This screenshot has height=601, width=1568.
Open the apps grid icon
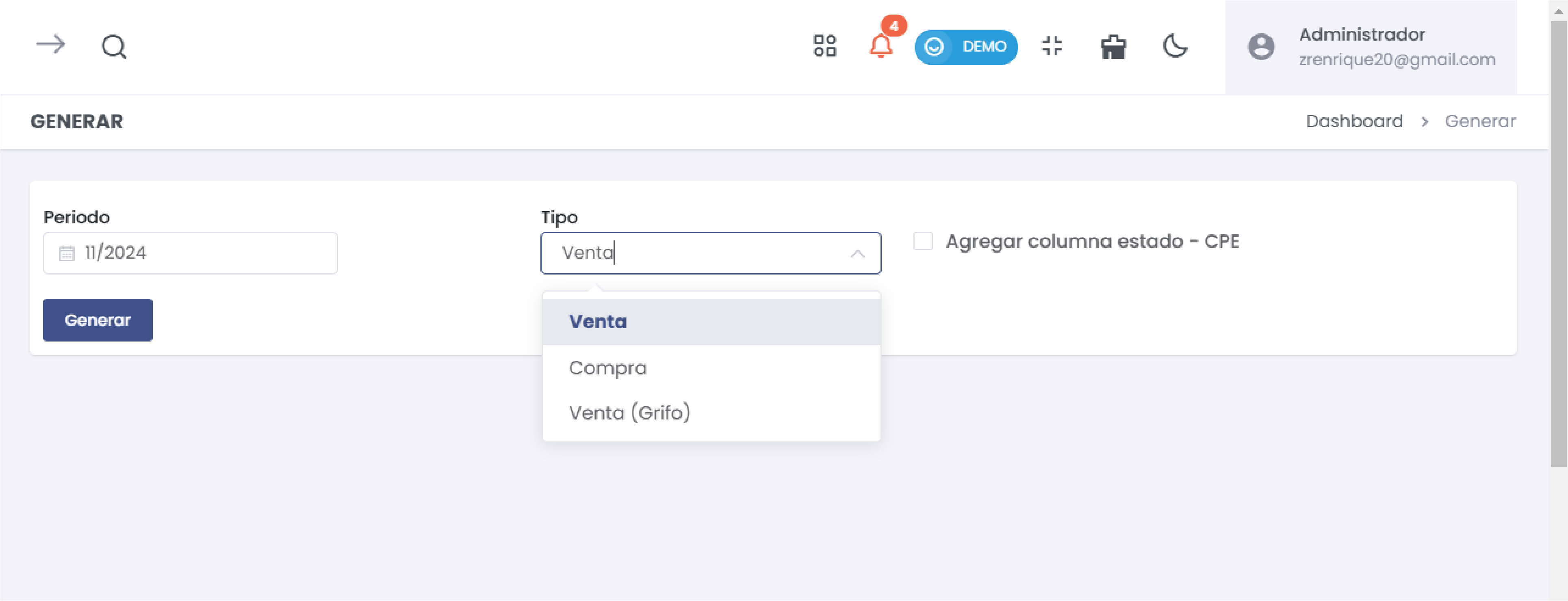tap(824, 46)
